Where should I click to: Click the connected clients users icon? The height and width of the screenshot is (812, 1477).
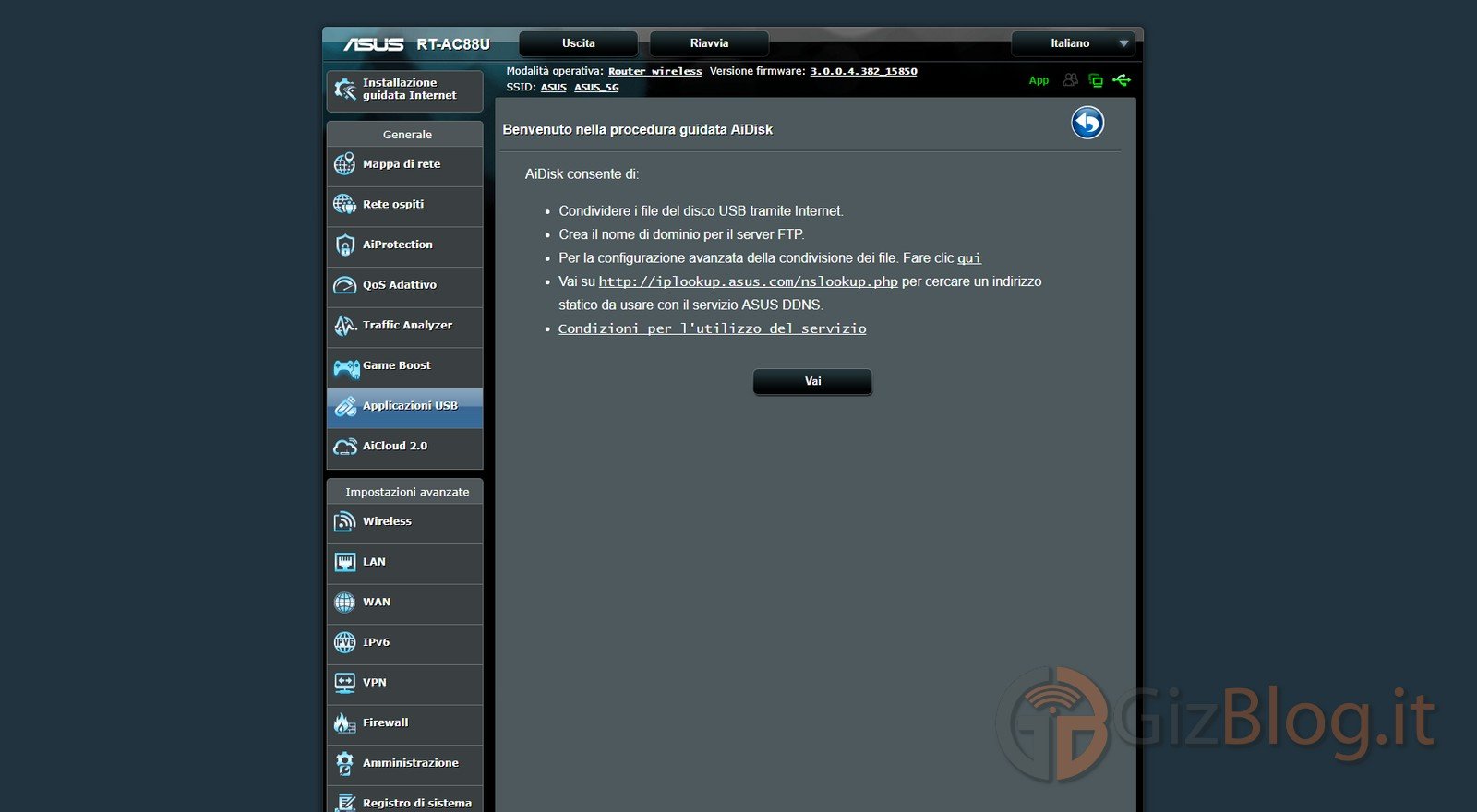click(x=1070, y=80)
